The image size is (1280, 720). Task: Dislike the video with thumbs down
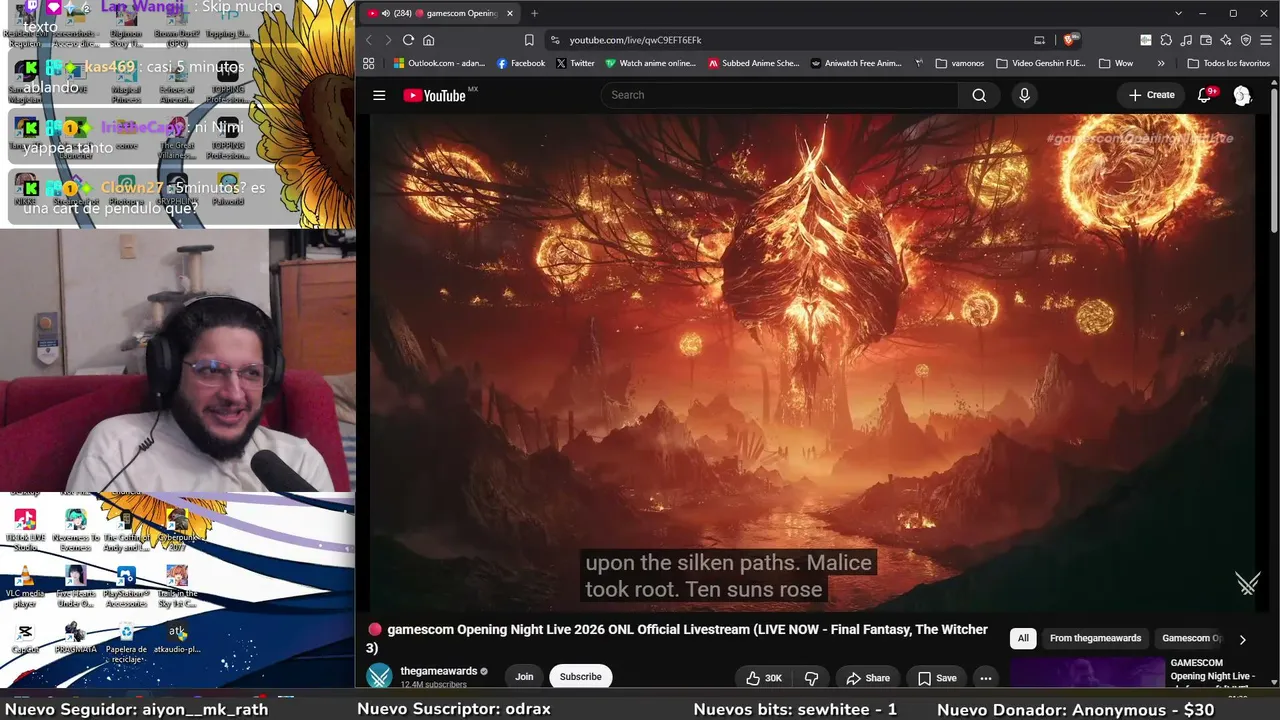pyautogui.click(x=811, y=678)
